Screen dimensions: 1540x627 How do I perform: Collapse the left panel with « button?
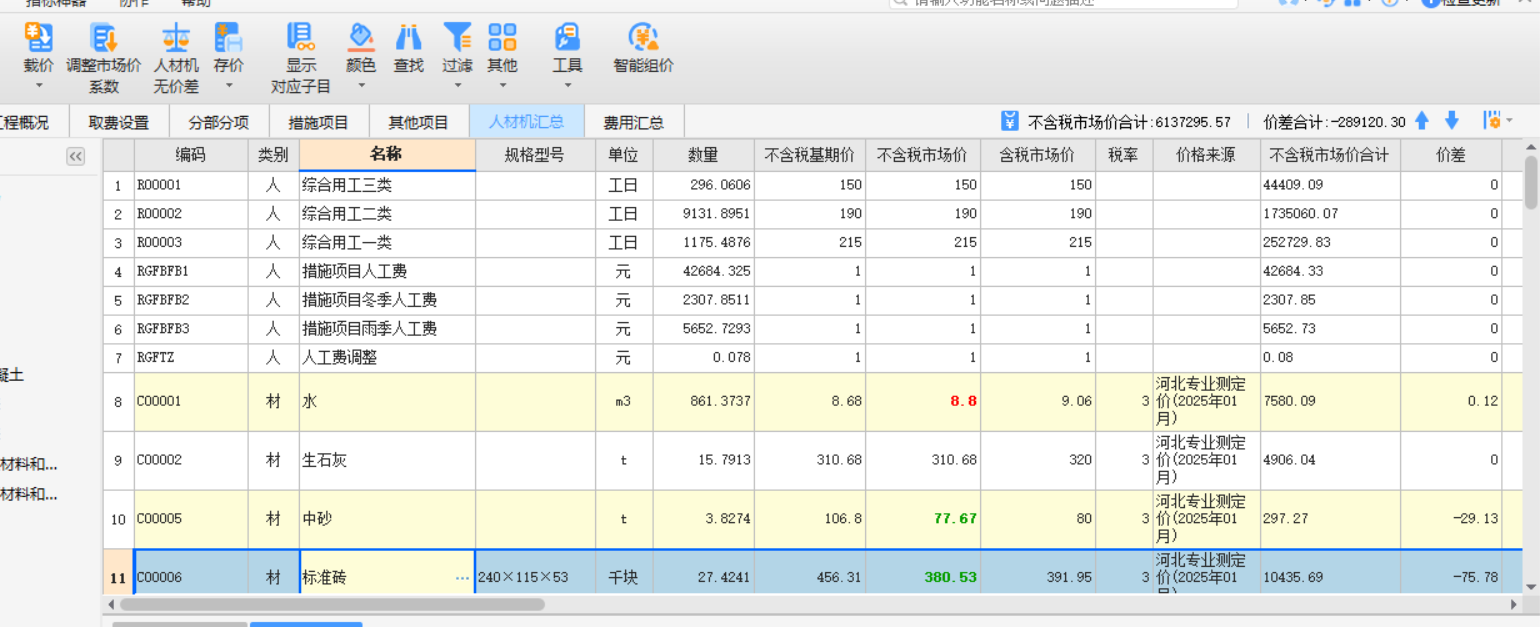[x=76, y=156]
